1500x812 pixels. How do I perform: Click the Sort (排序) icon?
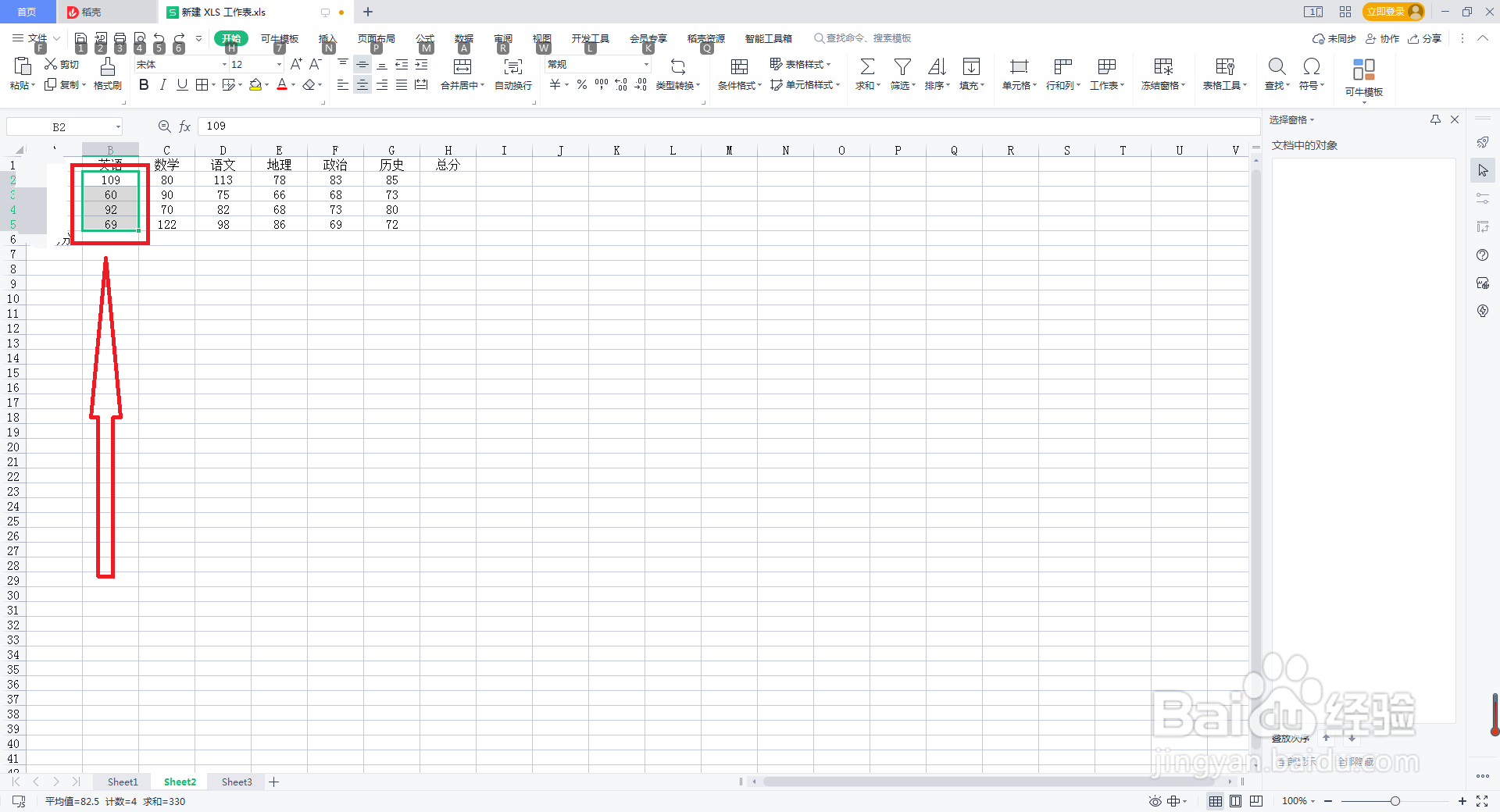pos(937,67)
